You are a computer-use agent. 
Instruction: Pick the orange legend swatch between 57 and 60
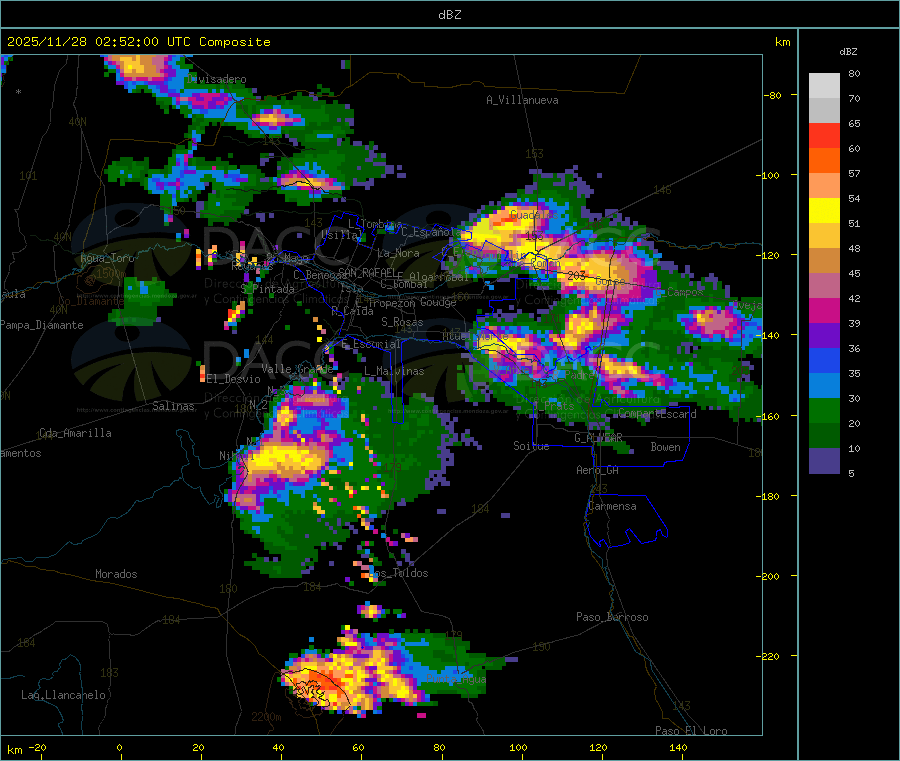pyautogui.click(x=824, y=161)
